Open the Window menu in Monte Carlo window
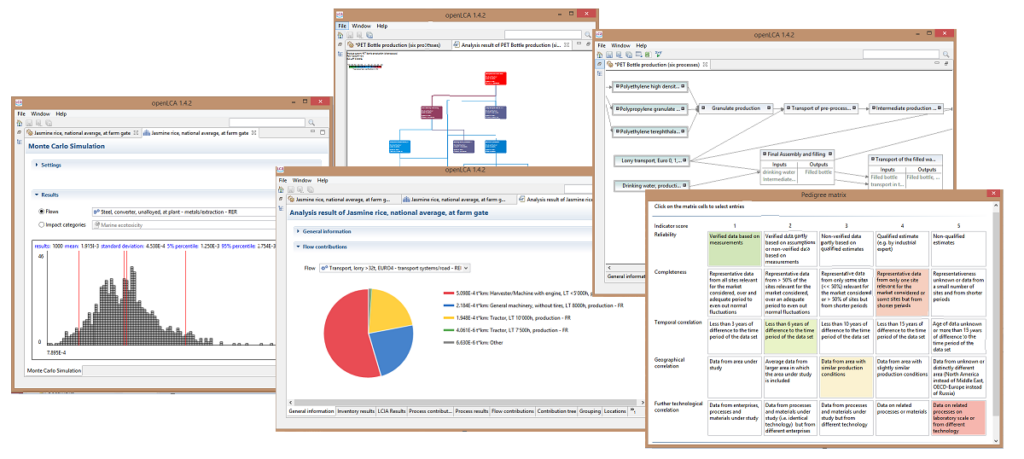 tap(40, 114)
